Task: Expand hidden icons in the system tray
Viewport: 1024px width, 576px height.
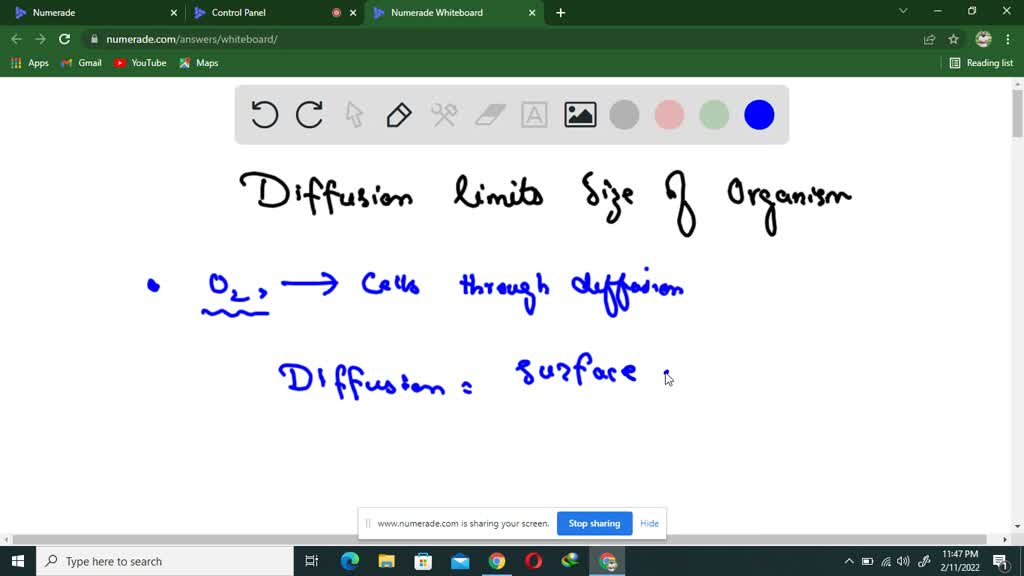Action: (x=849, y=561)
